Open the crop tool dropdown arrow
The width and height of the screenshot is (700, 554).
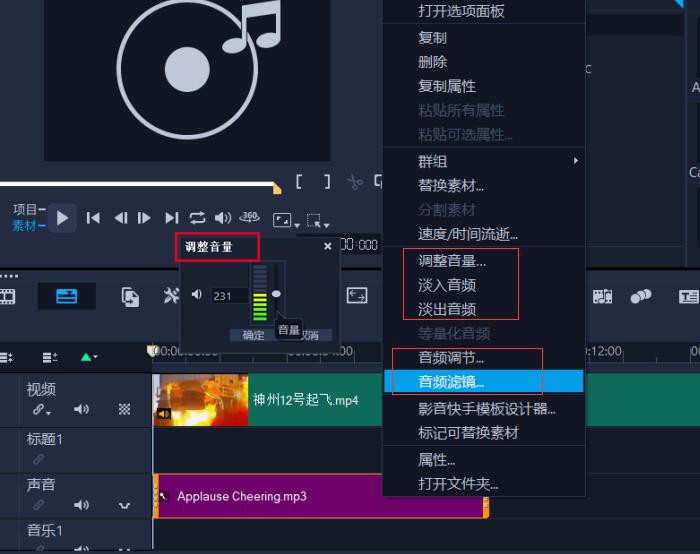pos(327,225)
